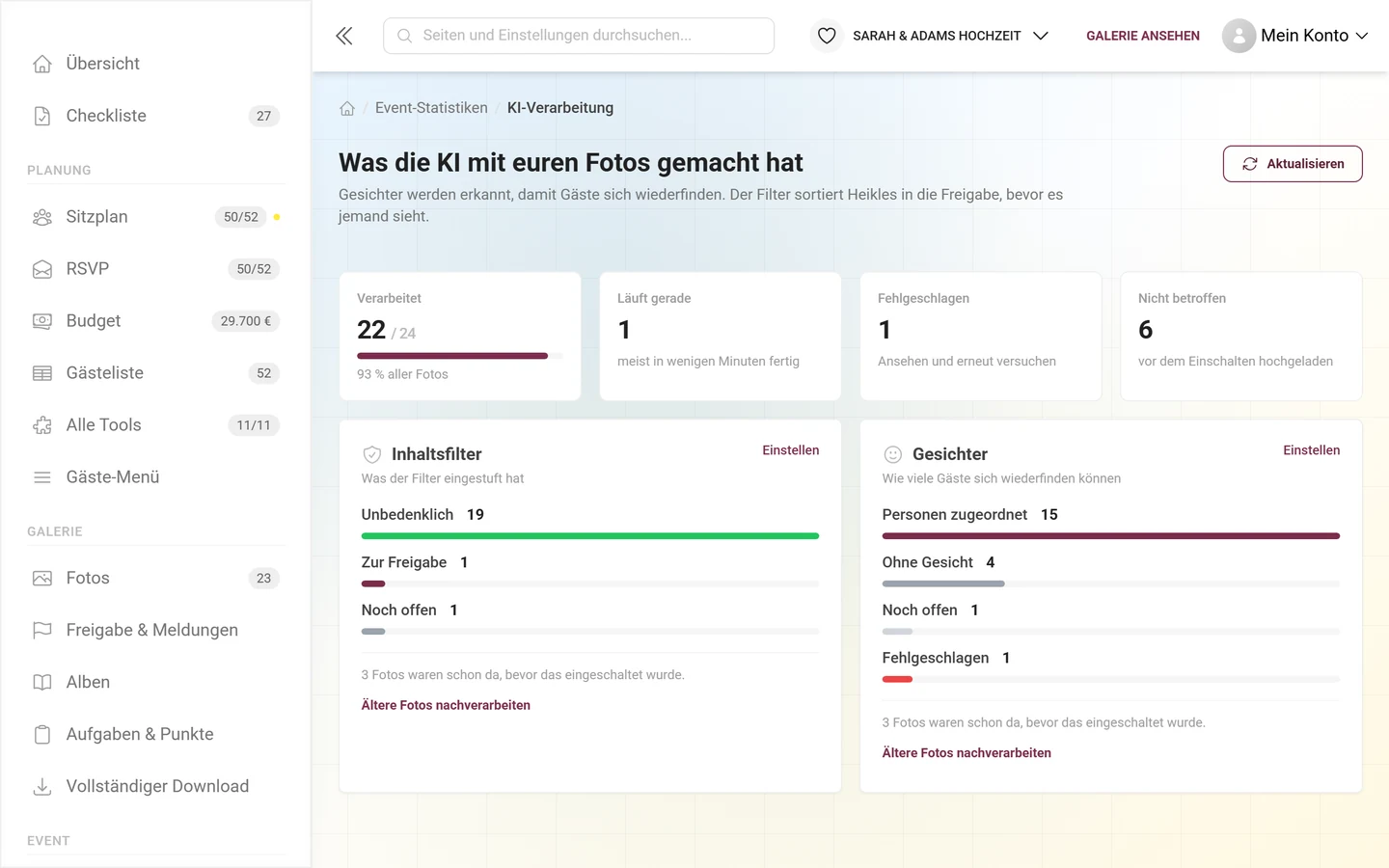Click the Fehlgeschlagen stat card
The width and height of the screenshot is (1389, 868).
coord(980,336)
